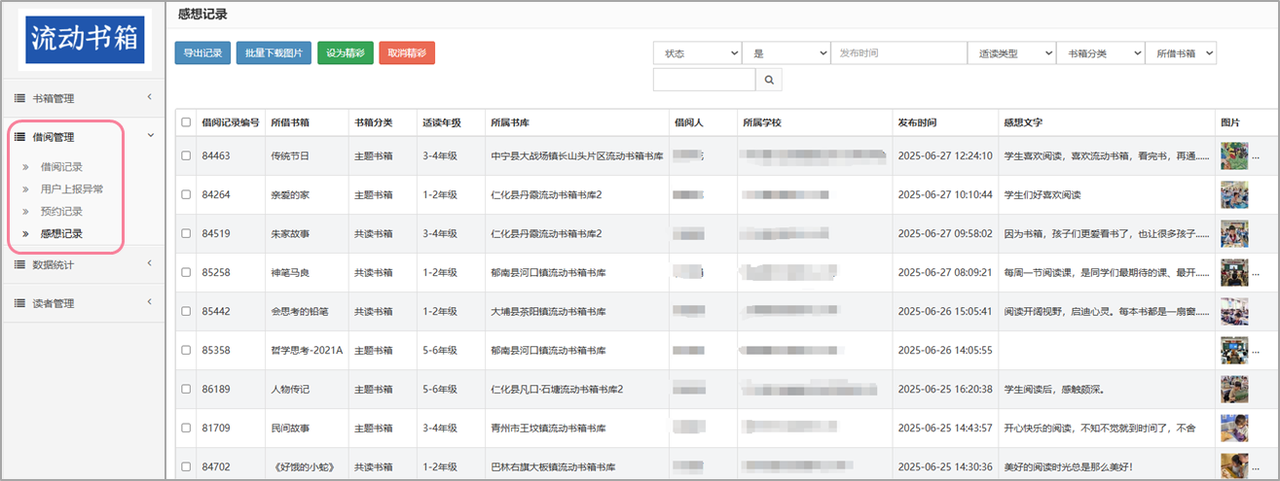Check the row checkbox for record 85442
Screen dimensions: 1280x481
[x=186, y=311]
